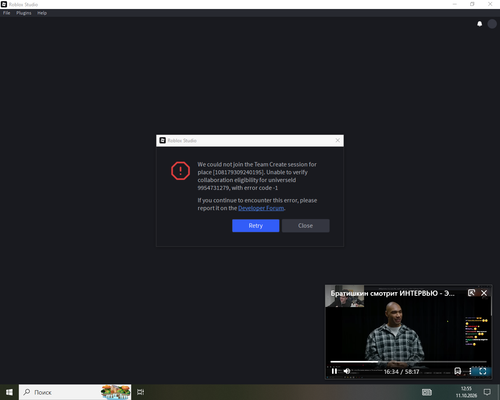Open Task View on the taskbar
The width and height of the screenshot is (500, 400).
141,392
